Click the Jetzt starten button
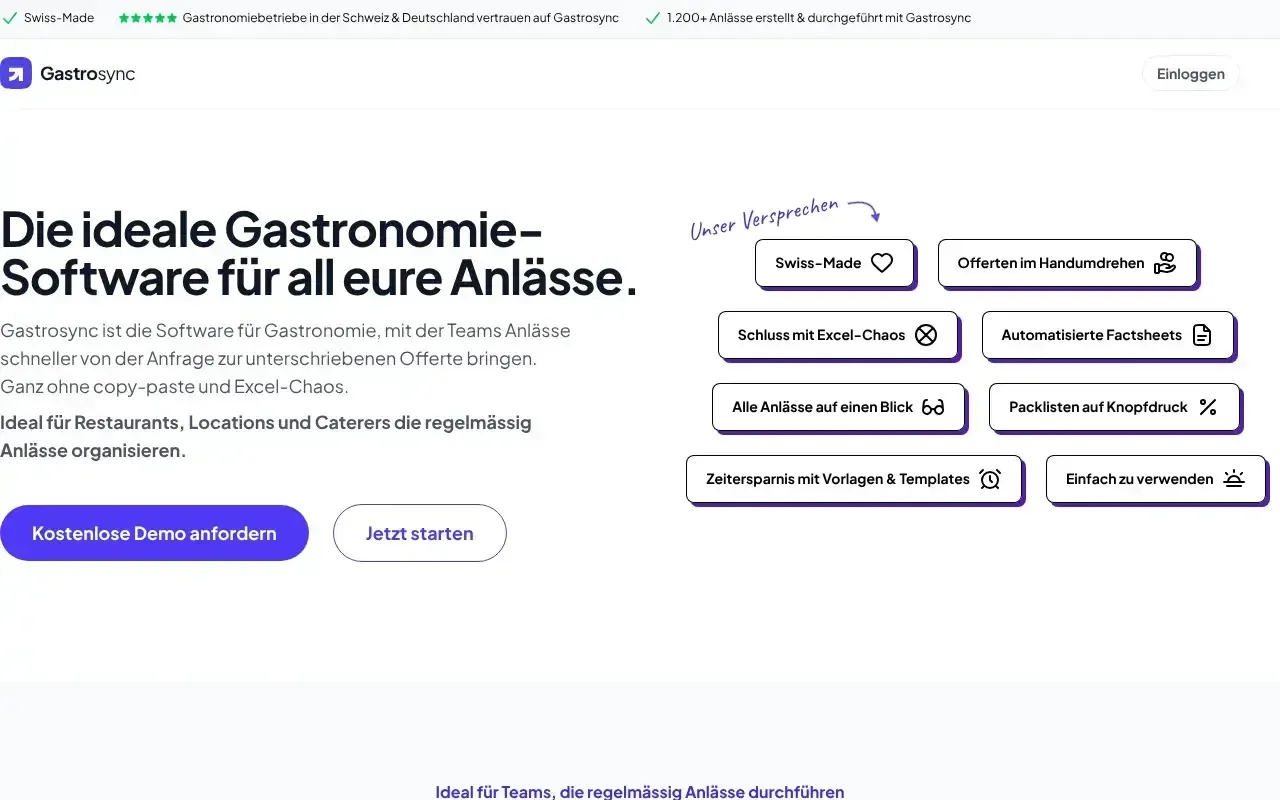Viewport: 1280px width, 800px height. click(x=419, y=532)
